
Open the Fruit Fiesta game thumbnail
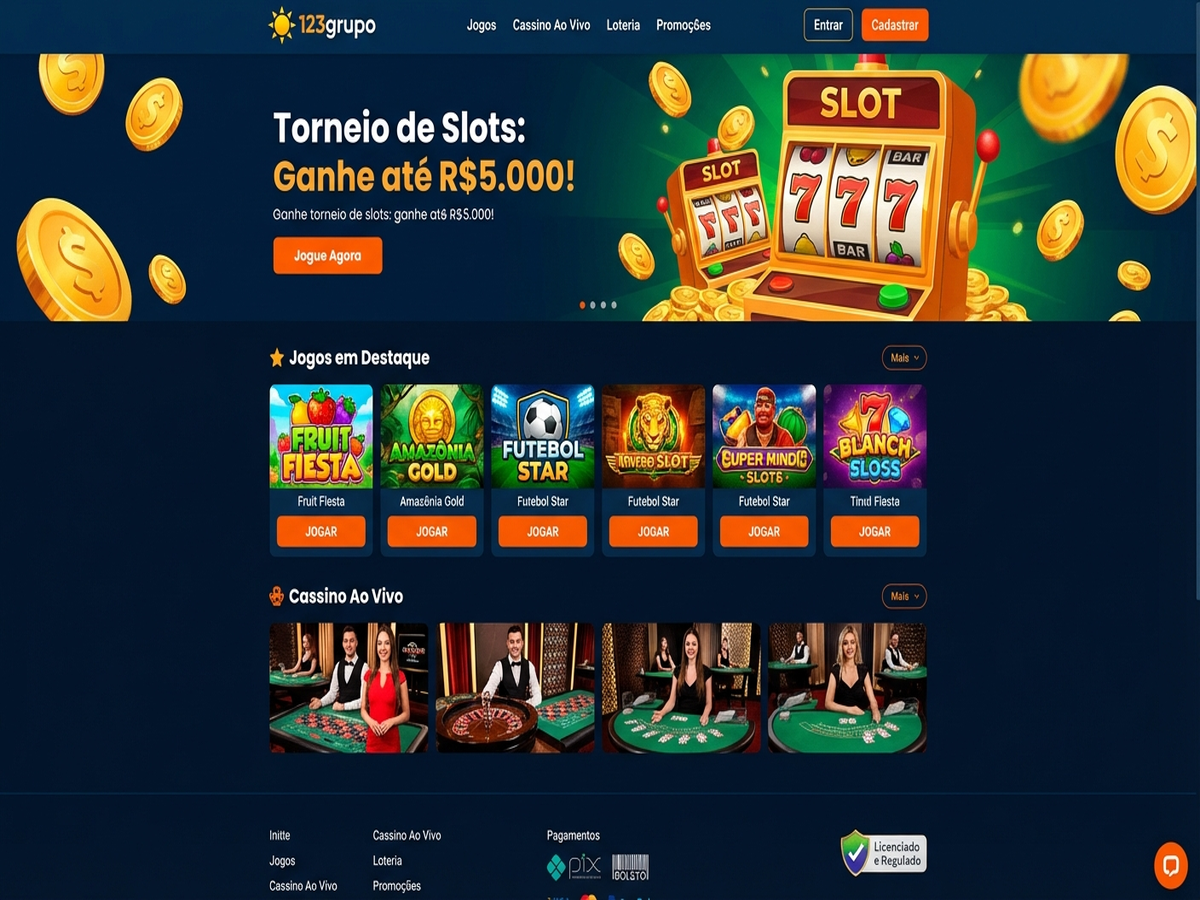[321, 436]
